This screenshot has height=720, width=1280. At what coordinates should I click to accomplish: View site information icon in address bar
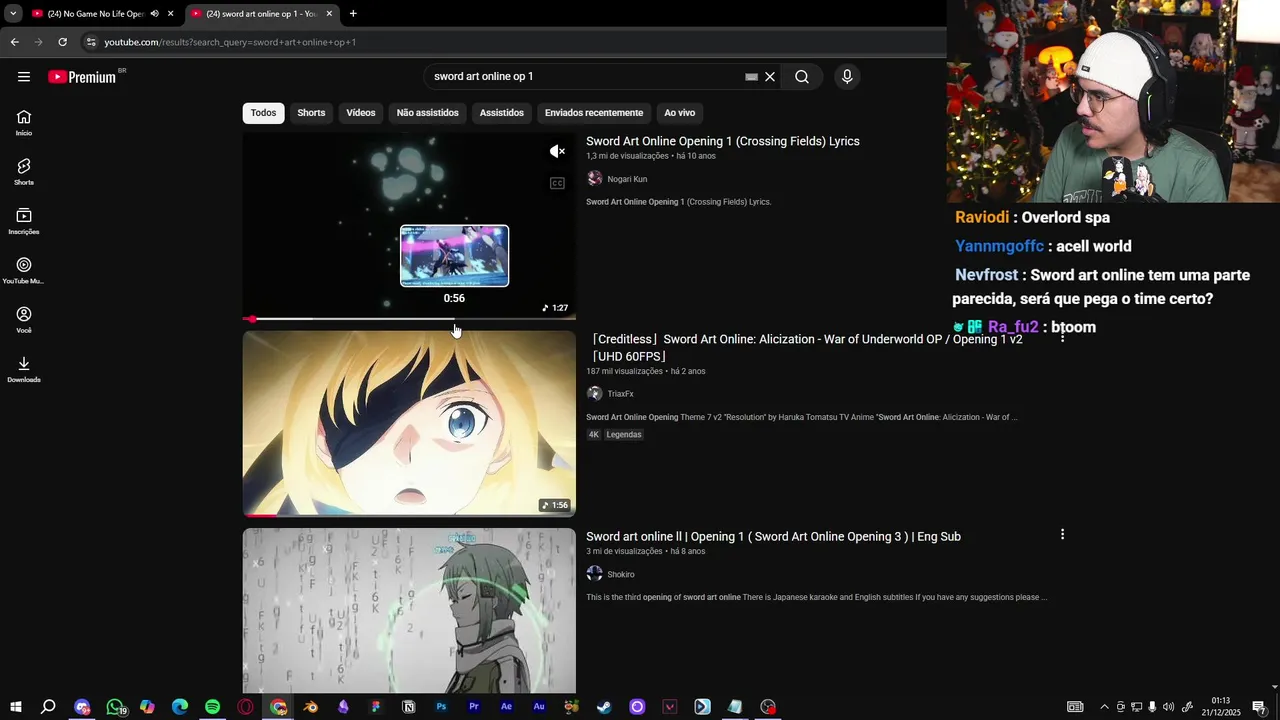pos(91,42)
